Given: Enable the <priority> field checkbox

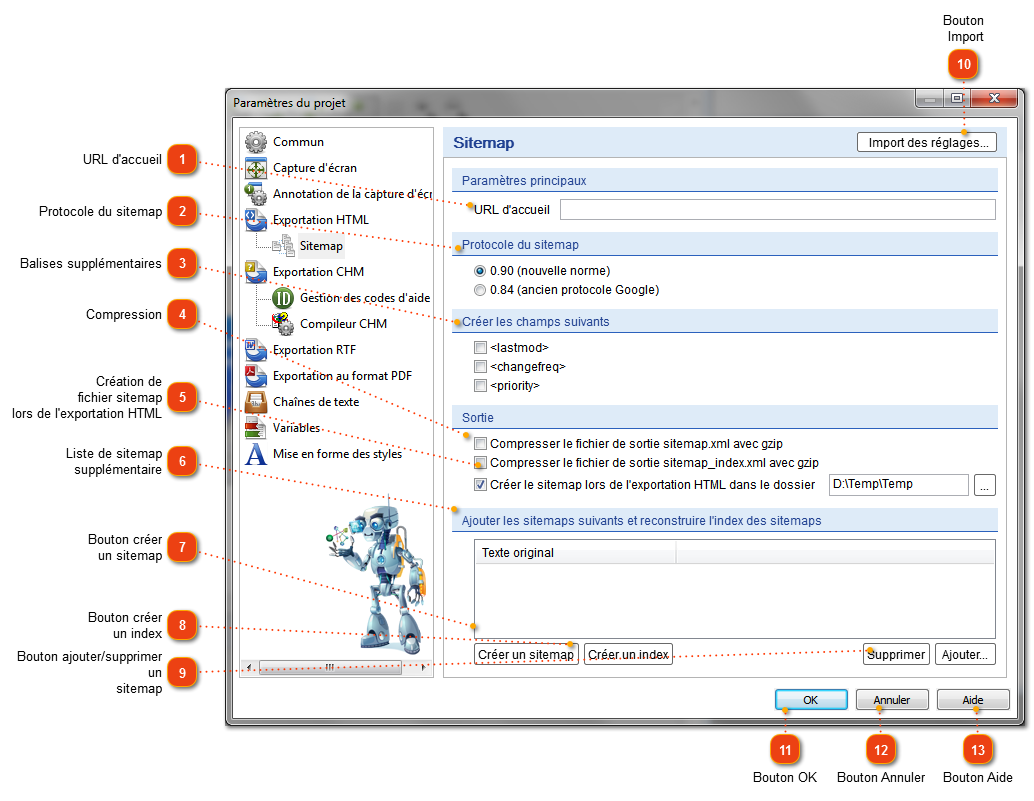Looking at the screenshot, I should point(480,386).
